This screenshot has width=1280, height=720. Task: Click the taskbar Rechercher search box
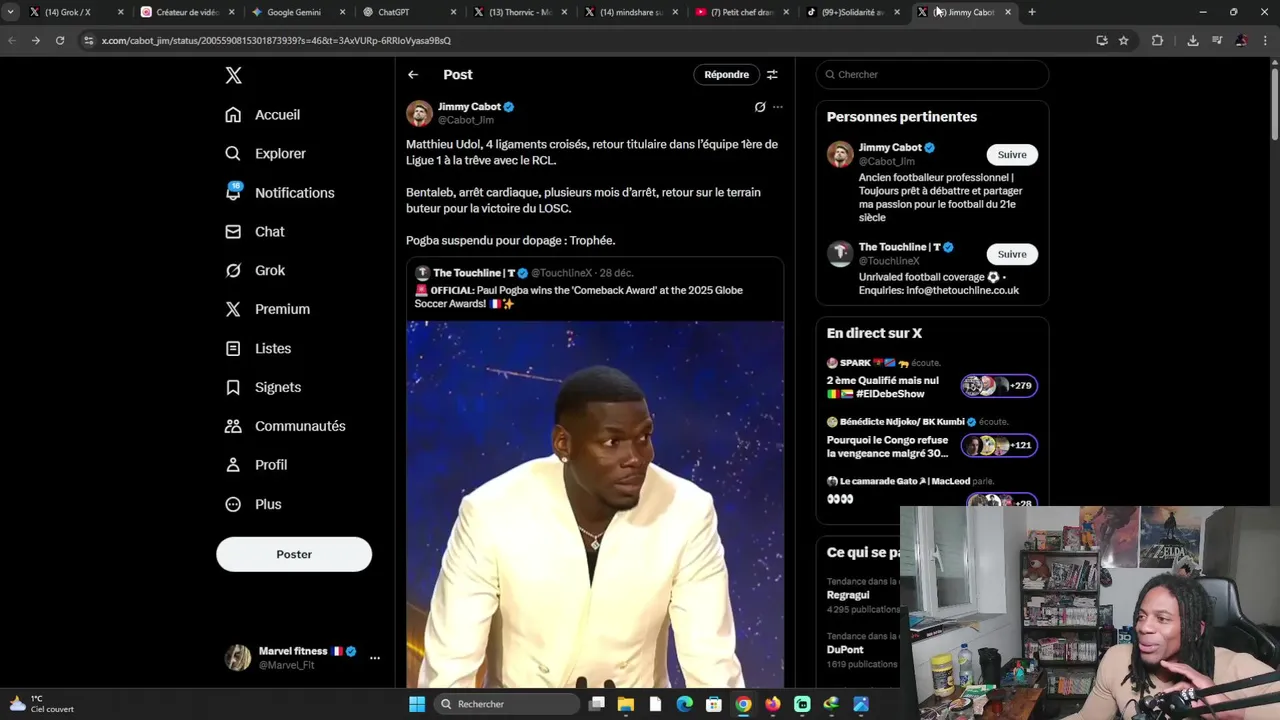coord(506,704)
